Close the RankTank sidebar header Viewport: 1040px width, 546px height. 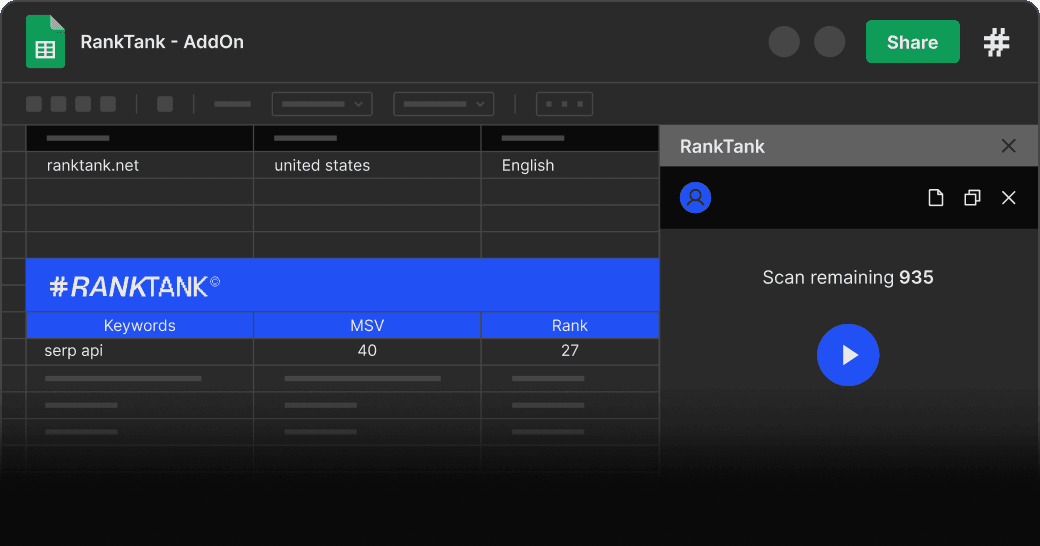(x=1008, y=146)
